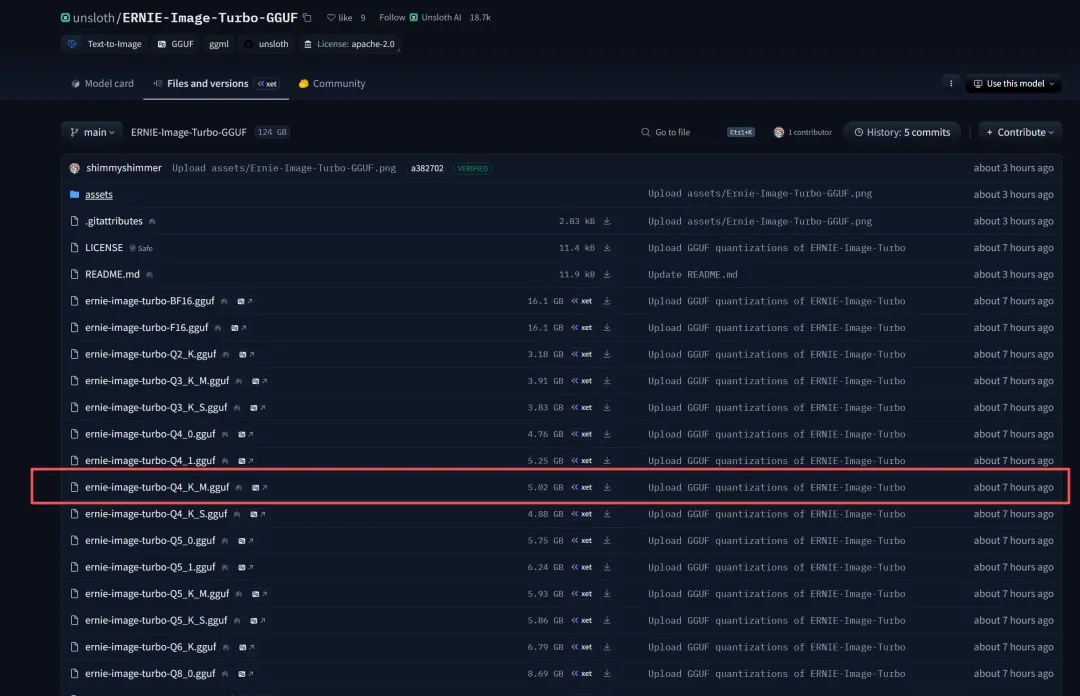Screen dimensions: 1080x696
Task: Expand the Contribute dropdown
Action: [1020, 132]
